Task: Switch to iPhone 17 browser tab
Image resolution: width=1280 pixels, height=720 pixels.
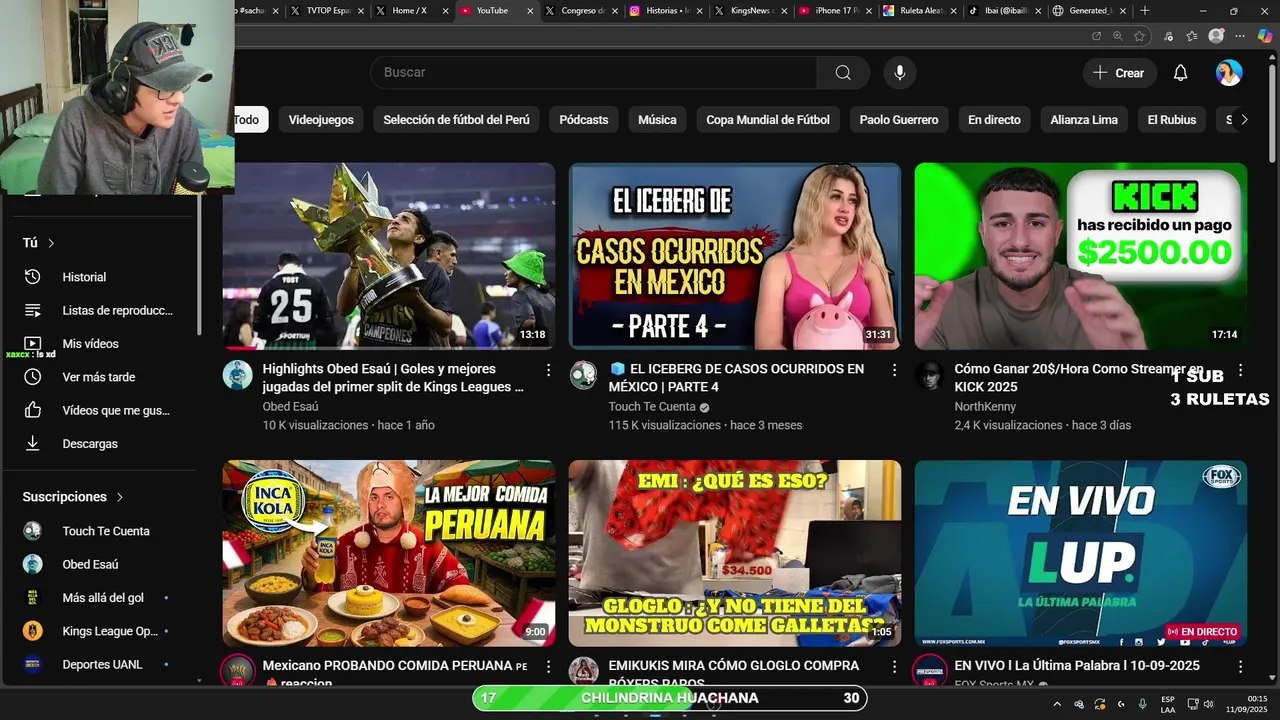Action: (x=834, y=11)
